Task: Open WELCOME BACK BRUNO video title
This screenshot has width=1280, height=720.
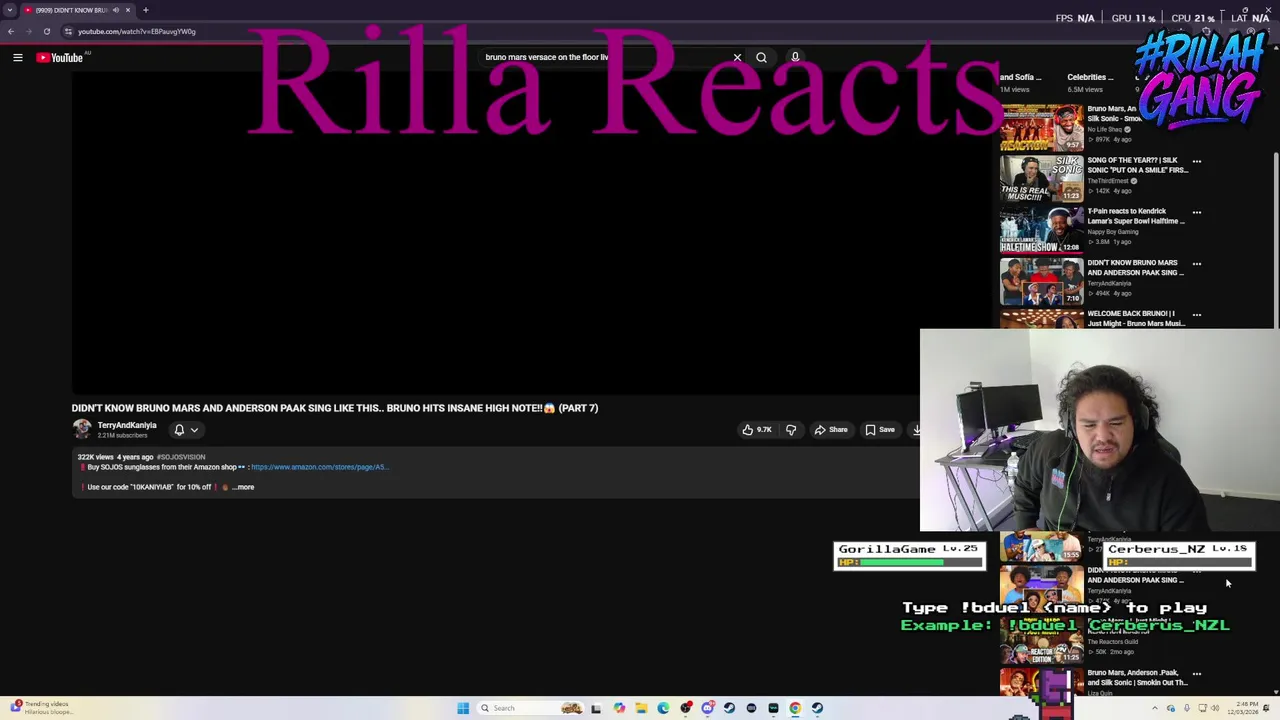Action: (x=1136, y=318)
